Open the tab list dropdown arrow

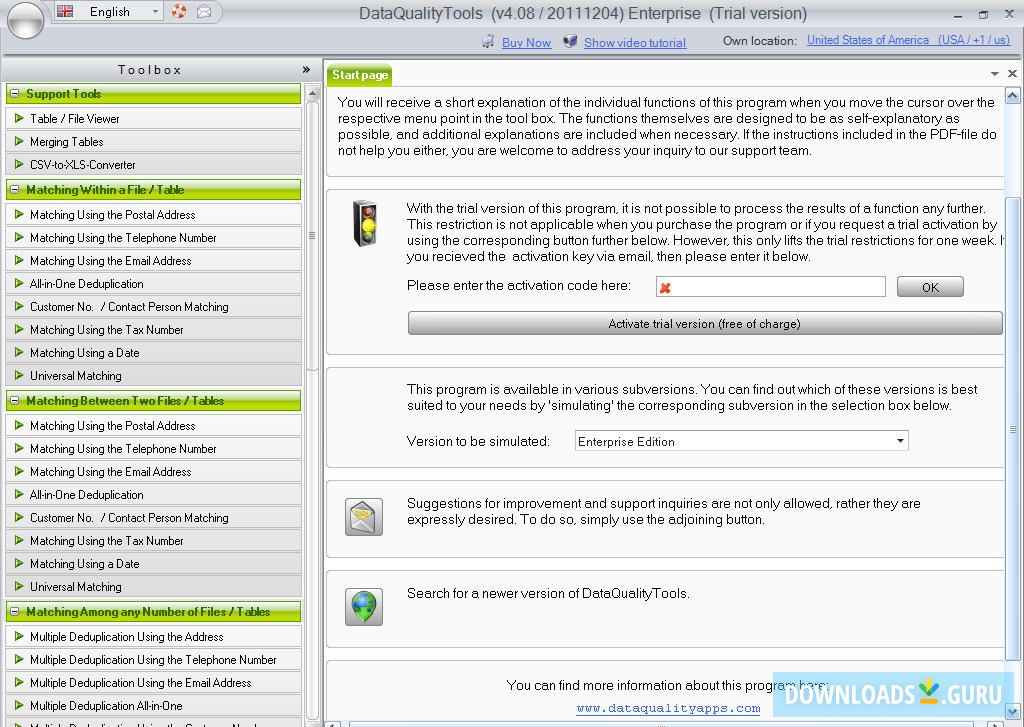995,74
